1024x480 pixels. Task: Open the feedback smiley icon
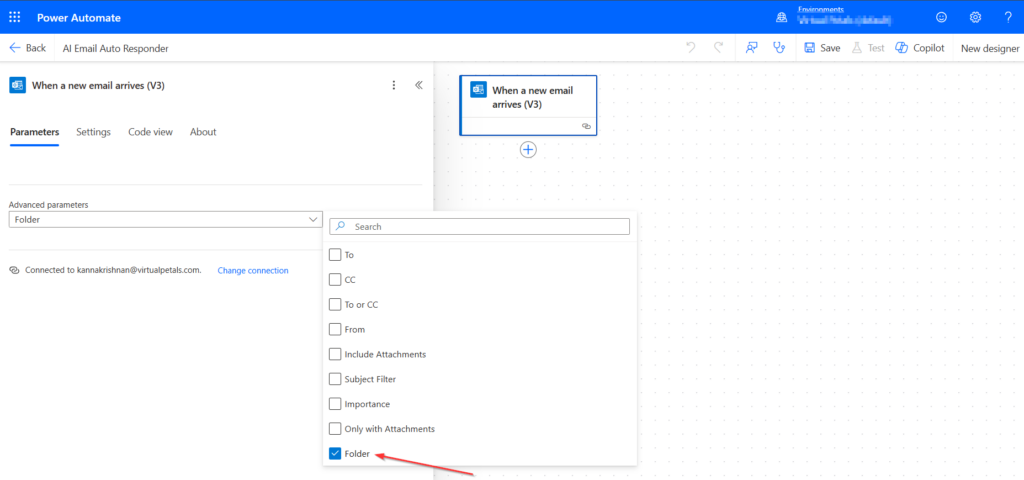[x=941, y=18]
